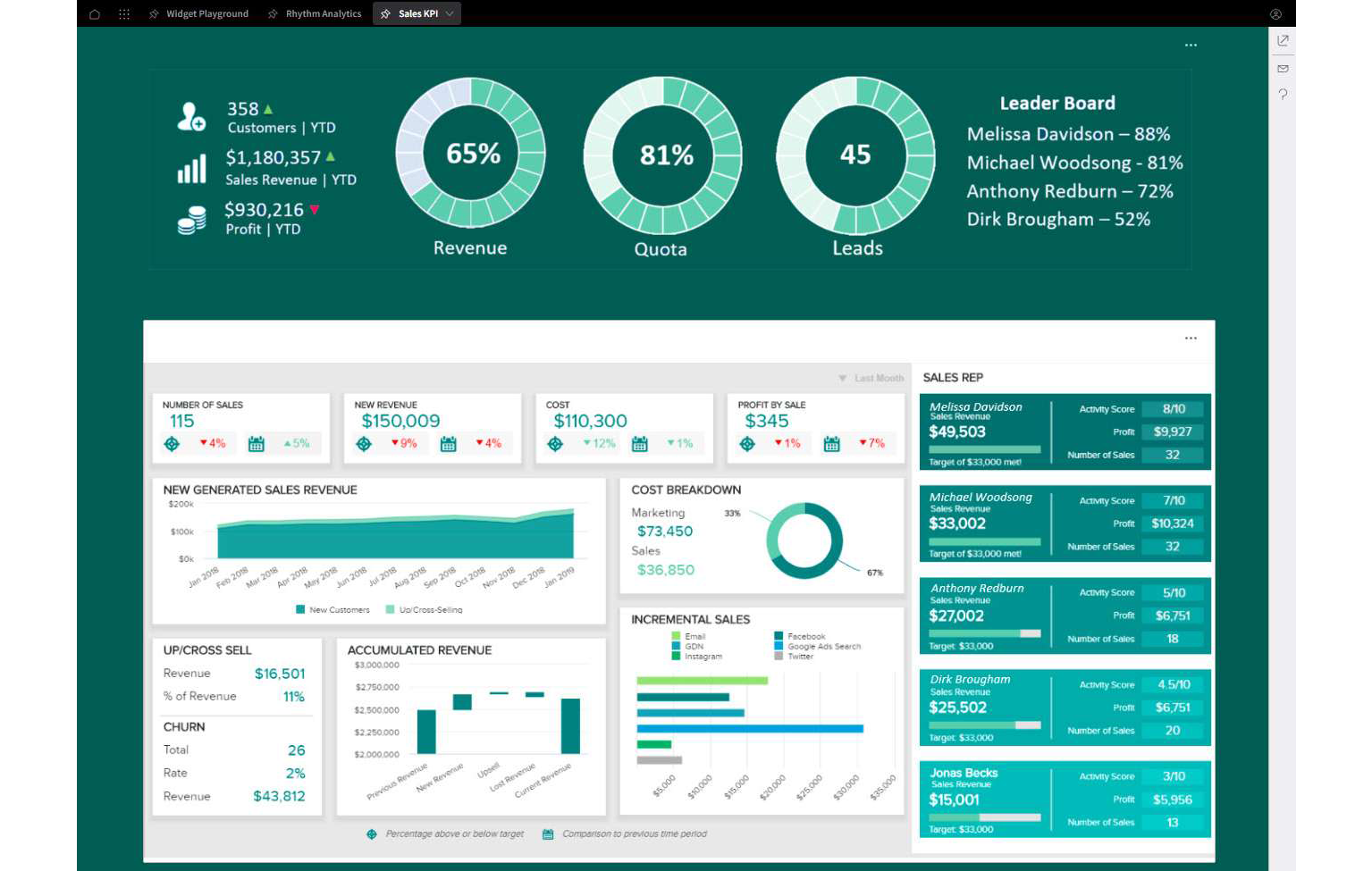
Task: Click the $43,812 Churn revenue value
Action: pyautogui.click(x=279, y=796)
